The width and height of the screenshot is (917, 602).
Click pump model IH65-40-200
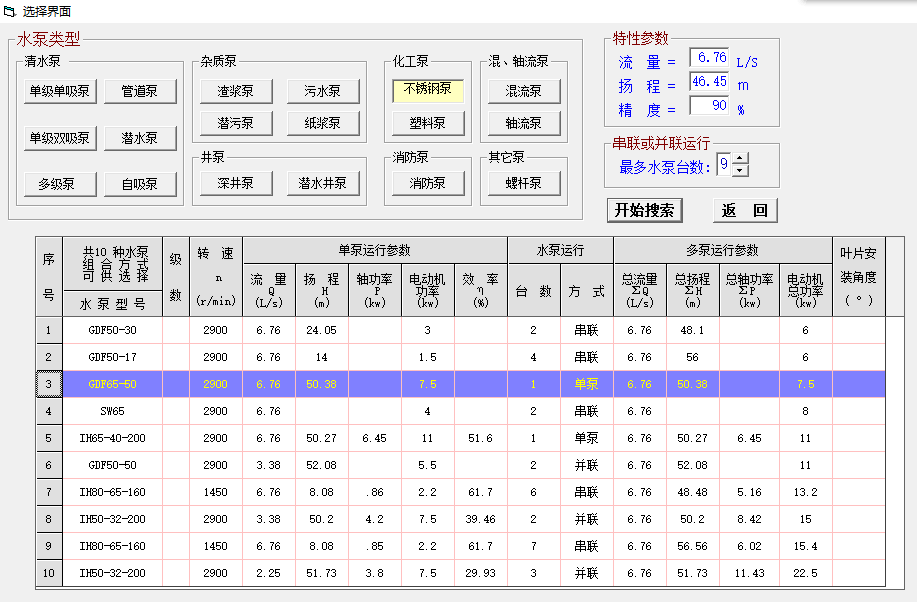(112, 438)
